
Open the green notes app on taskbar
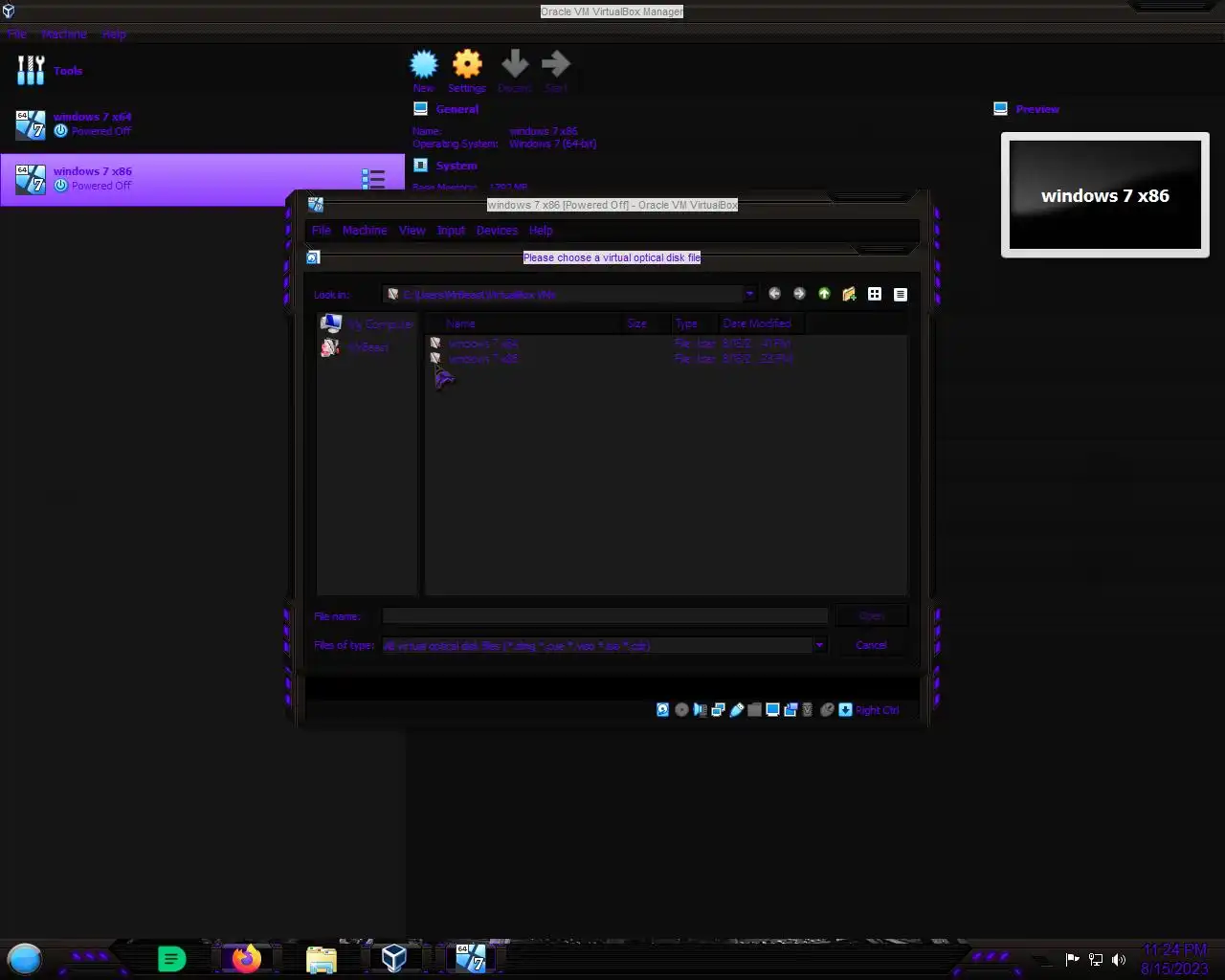[x=171, y=958]
